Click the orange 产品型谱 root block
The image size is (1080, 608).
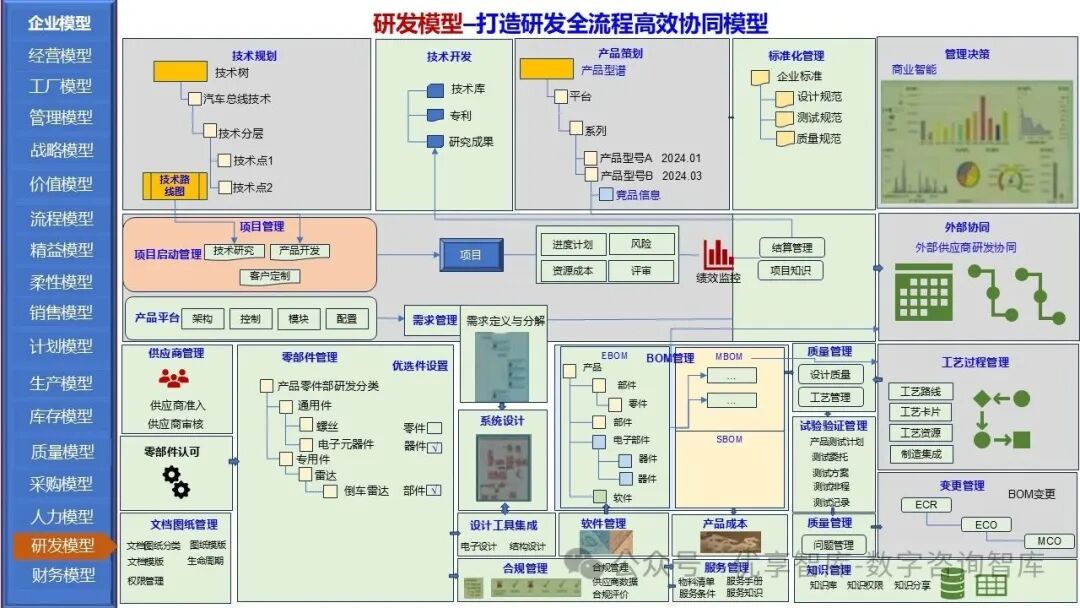546,69
